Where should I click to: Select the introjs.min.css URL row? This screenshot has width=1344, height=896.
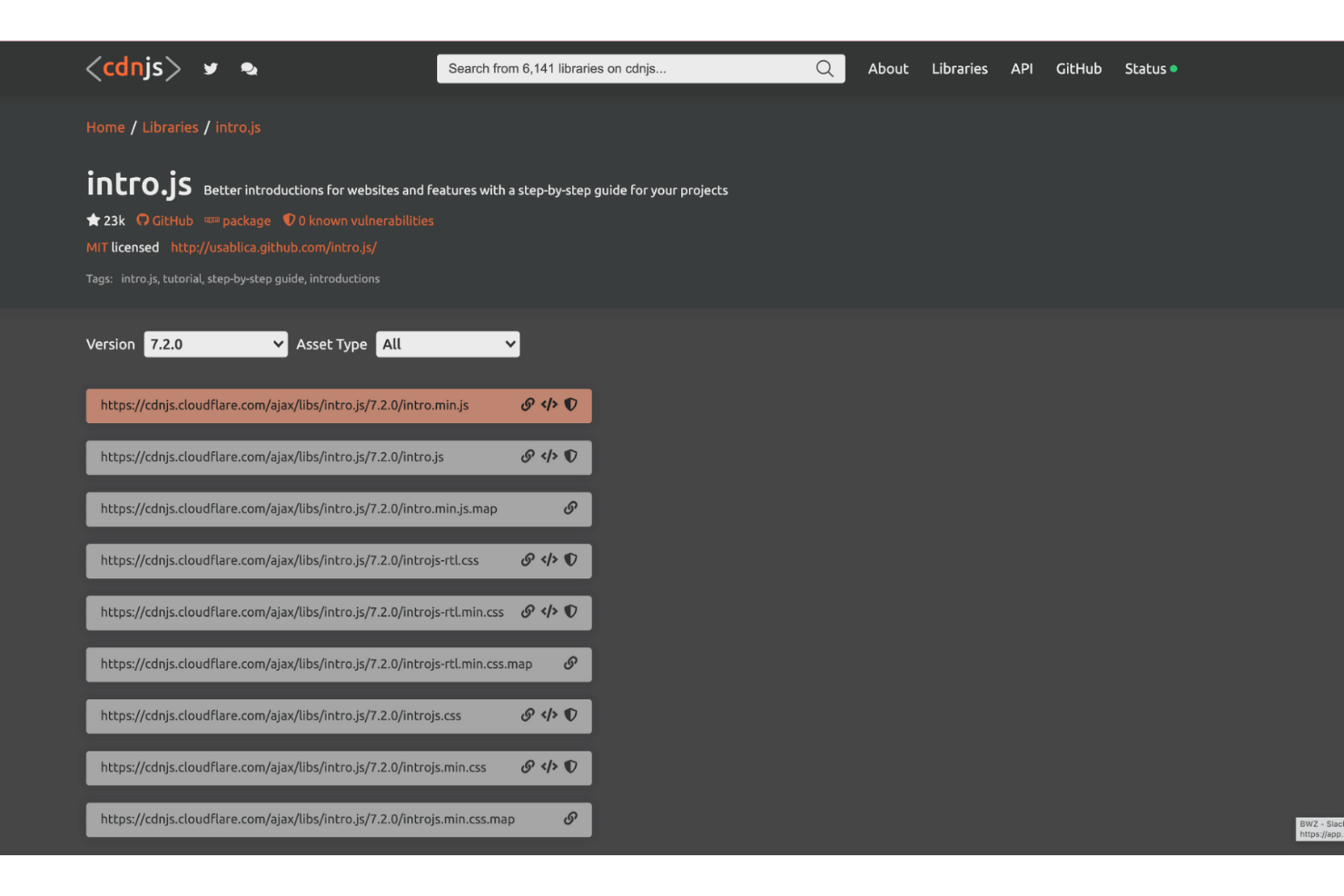tap(339, 768)
